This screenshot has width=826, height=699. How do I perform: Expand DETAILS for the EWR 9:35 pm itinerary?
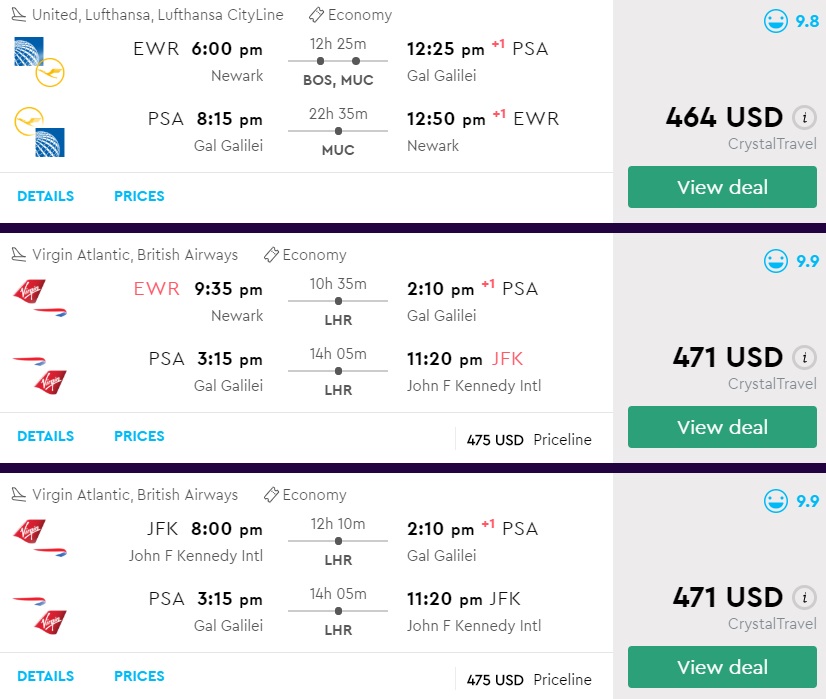45,436
